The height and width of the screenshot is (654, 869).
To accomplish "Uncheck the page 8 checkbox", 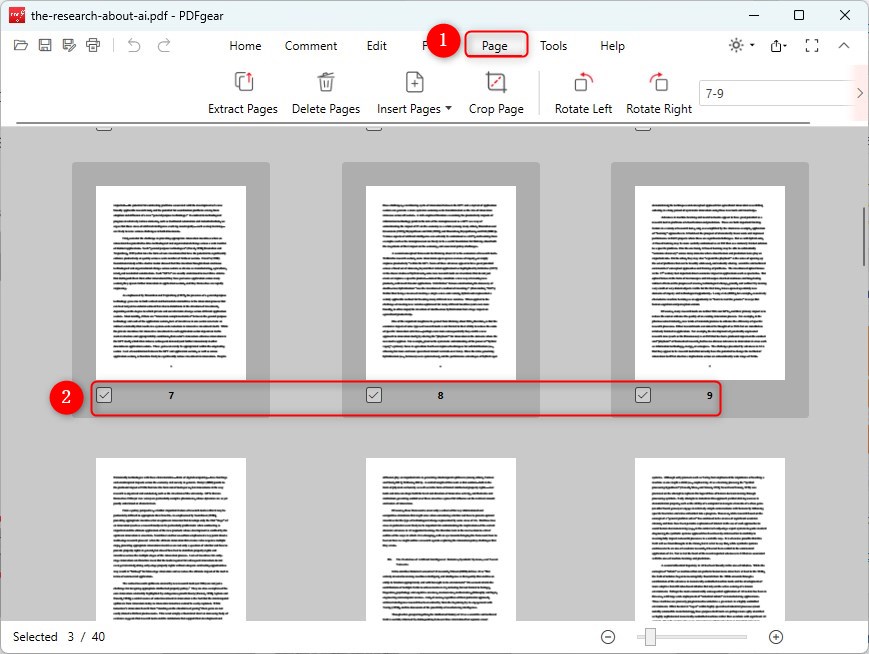I will pyautogui.click(x=373, y=396).
